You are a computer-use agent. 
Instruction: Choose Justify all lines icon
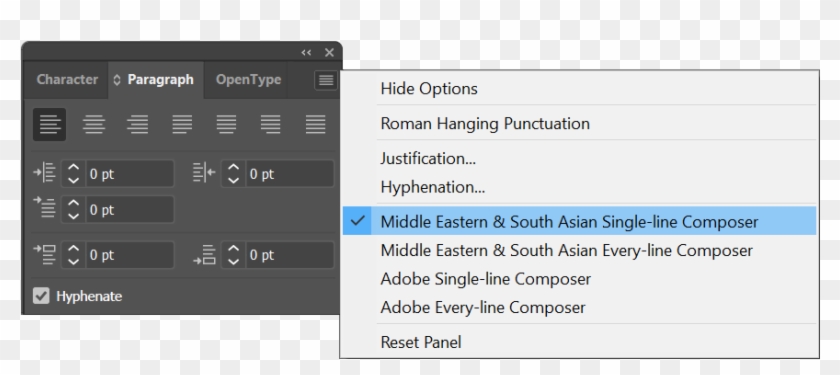click(x=316, y=124)
